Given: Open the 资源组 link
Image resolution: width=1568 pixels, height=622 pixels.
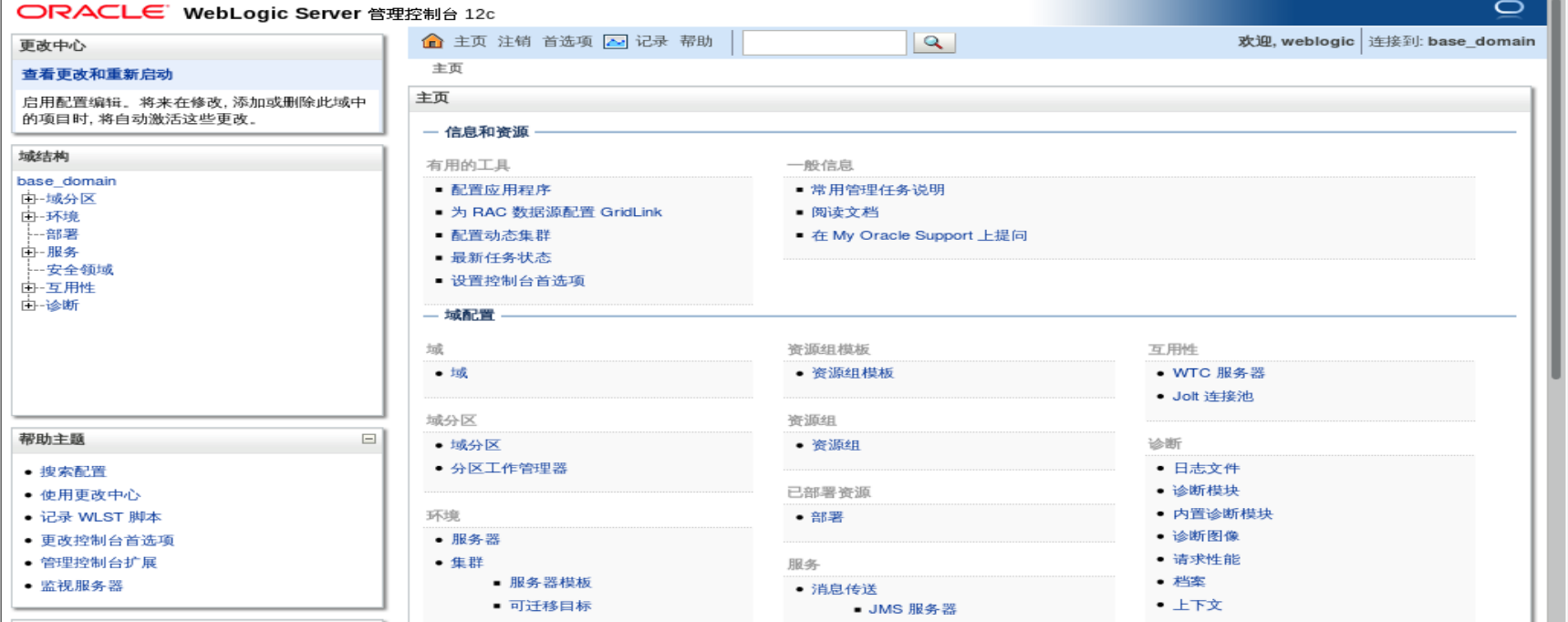Looking at the screenshot, I should (x=836, y=445).
